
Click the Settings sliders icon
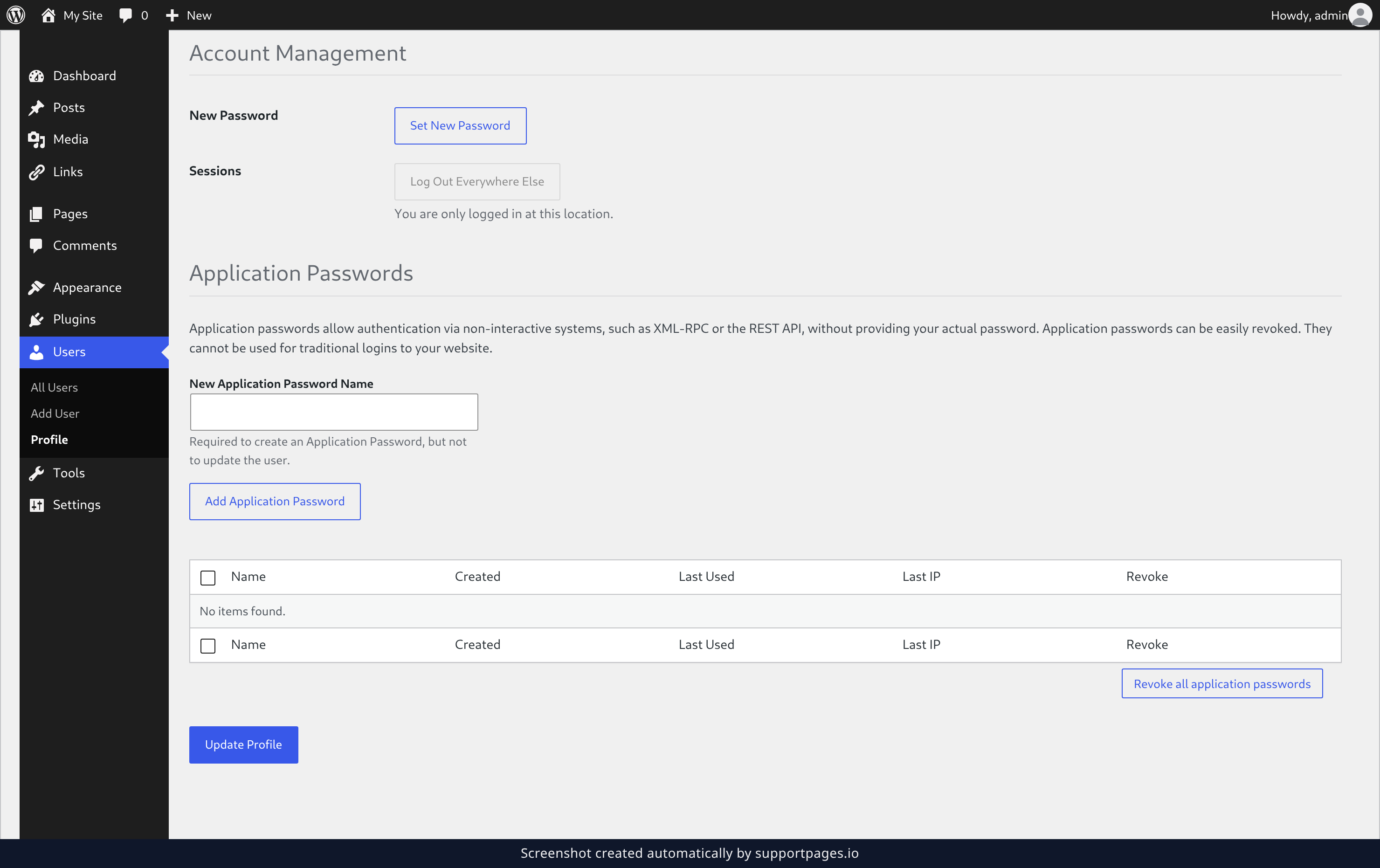(x=37, y=505)
